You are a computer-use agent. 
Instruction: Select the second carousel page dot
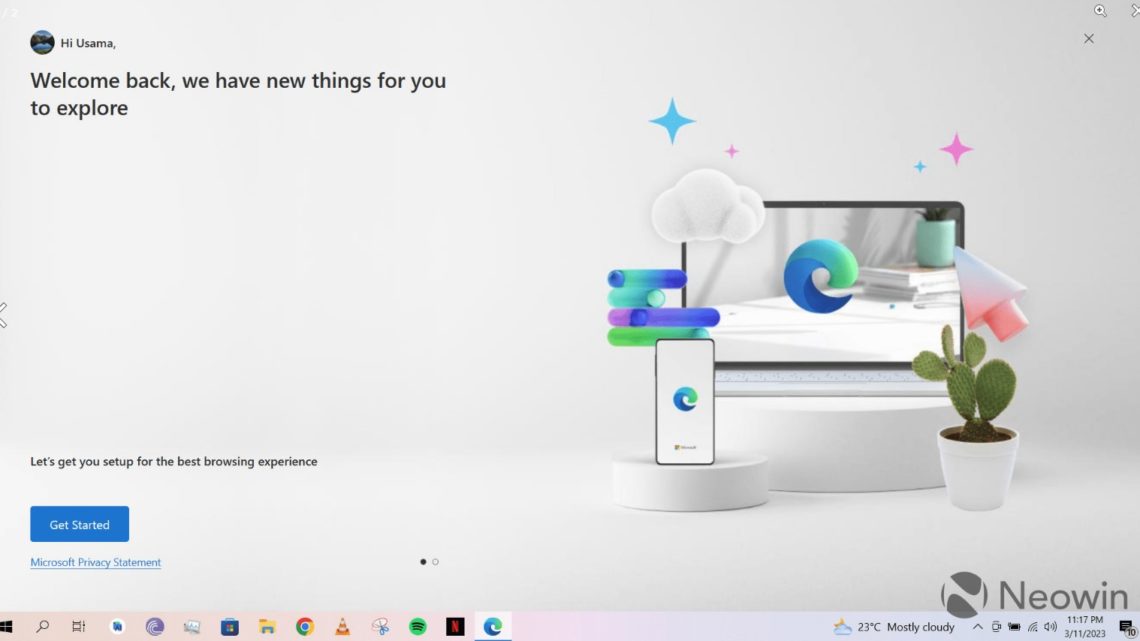437,561
